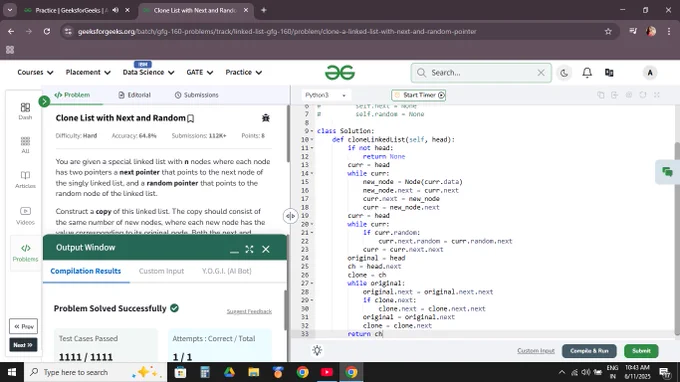Viewport: 680px width, 382px height.
Task: Click the report bug icon
Action: [x=265, y=118]
